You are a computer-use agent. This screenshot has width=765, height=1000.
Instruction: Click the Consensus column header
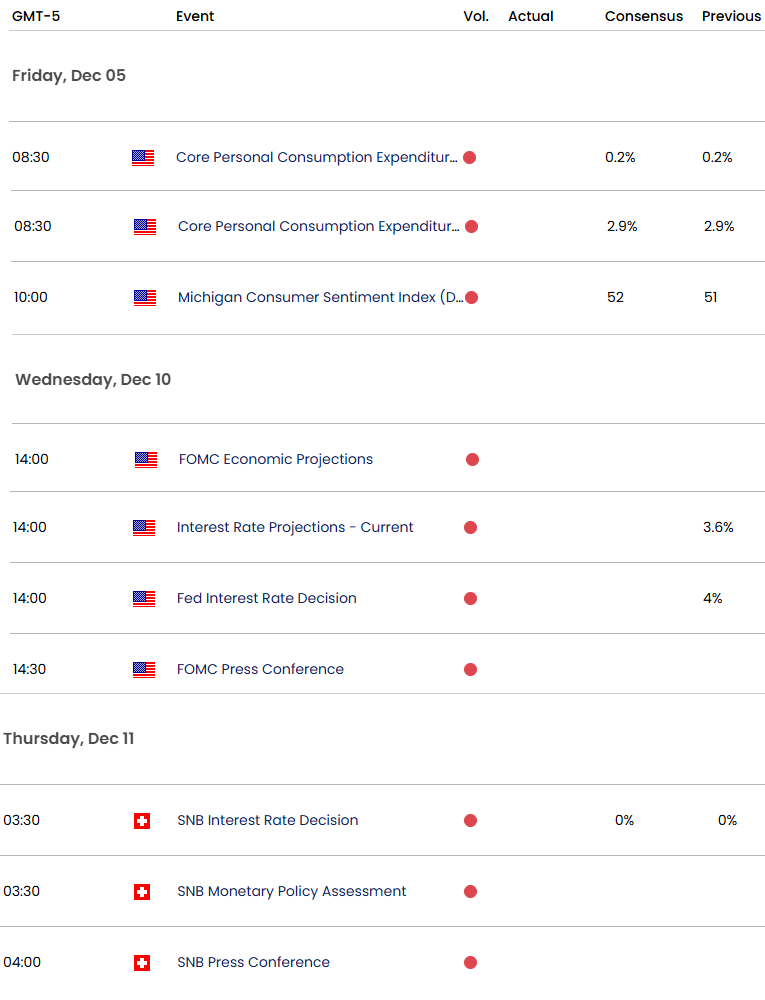[644, 16]
